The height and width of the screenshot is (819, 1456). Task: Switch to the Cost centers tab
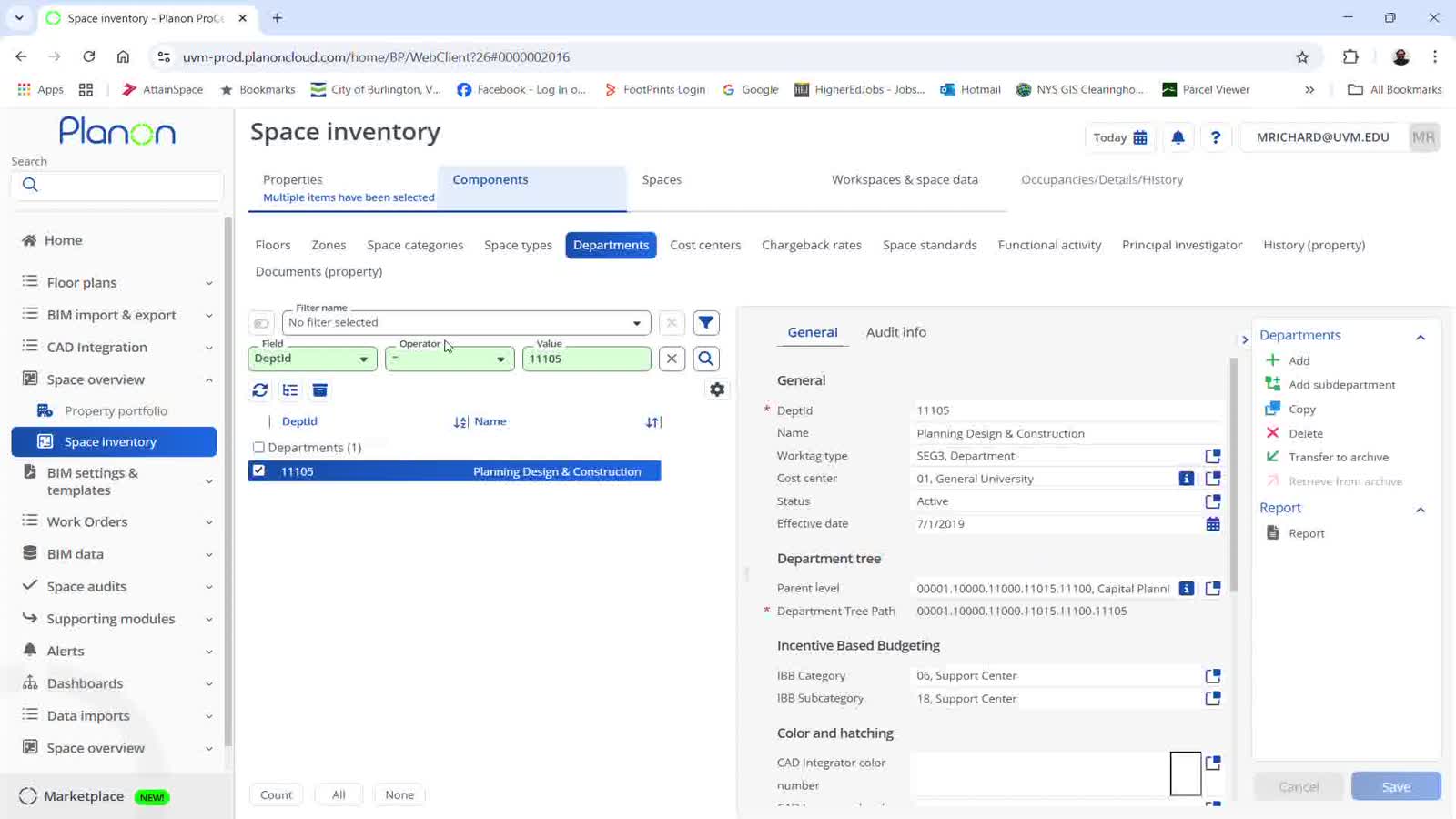704,245
